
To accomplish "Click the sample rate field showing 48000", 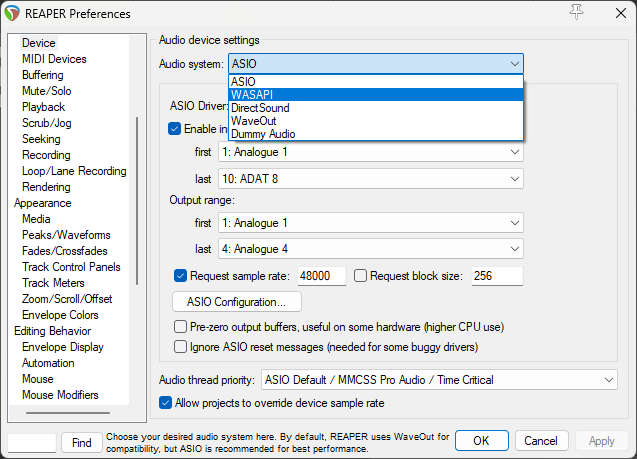I will [x=321, y=276].
